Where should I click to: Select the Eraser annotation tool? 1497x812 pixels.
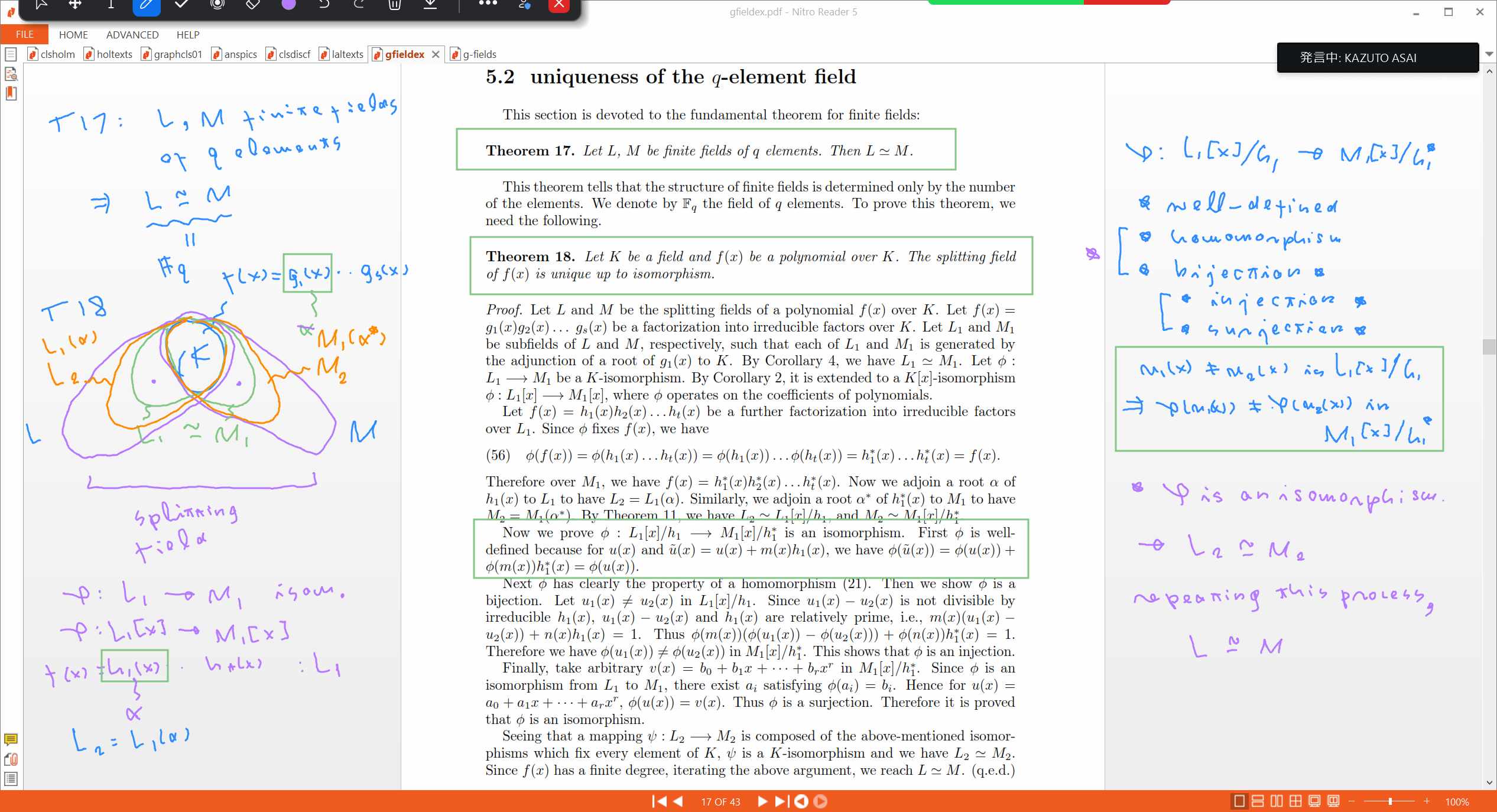tap(252, 6)
